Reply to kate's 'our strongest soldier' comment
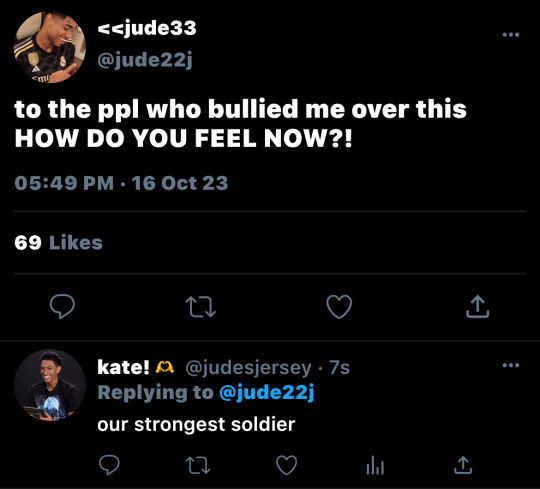Image resolution: width=540 pixels, height=489 pixels. tap(110, 465)
